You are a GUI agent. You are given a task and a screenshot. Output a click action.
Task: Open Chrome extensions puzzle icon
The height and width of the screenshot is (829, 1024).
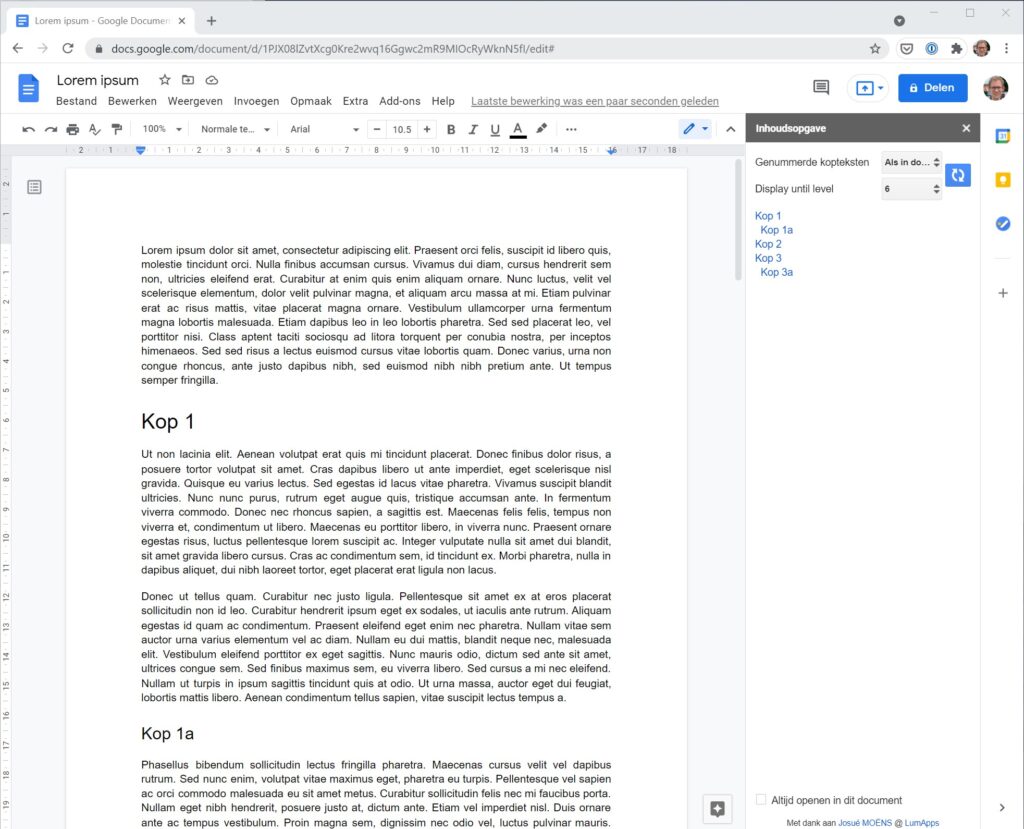tap(957, 48)
